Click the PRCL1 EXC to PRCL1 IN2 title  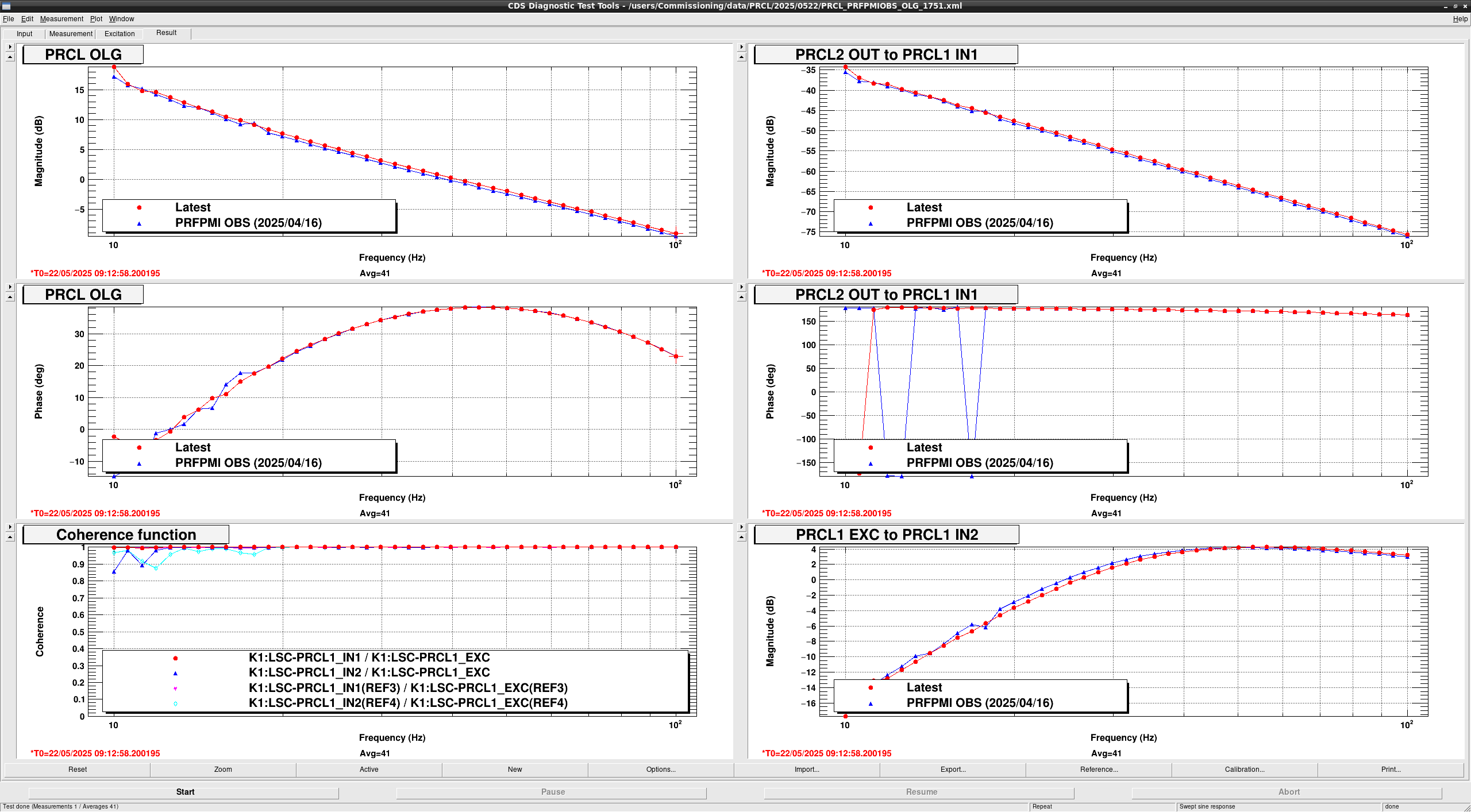[x=887, y=535]
